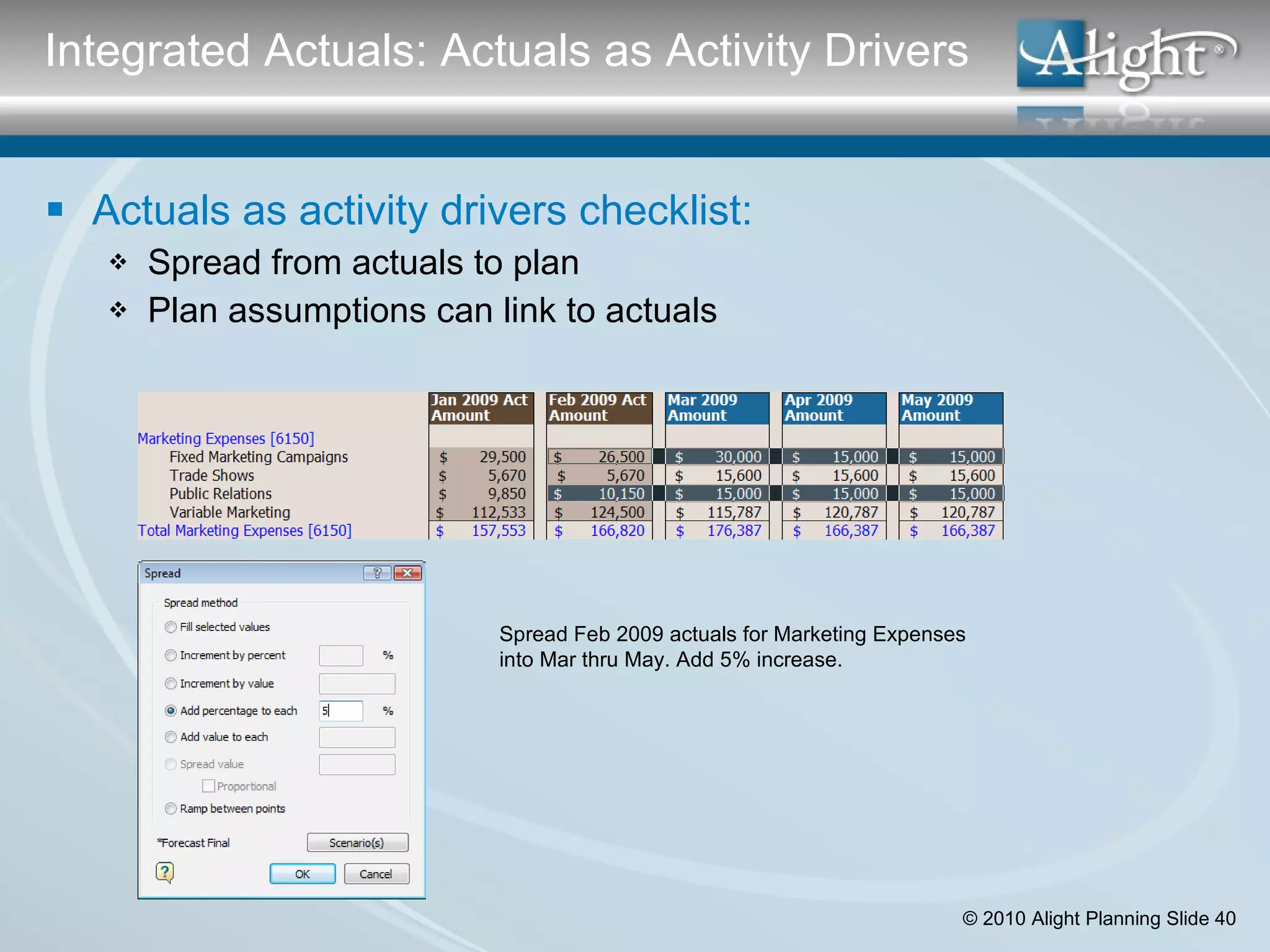Viewport: 1270px width, 952px height.
Task: Click the help icon in Spread dialog footer
Action: click(x=164, y=873)
